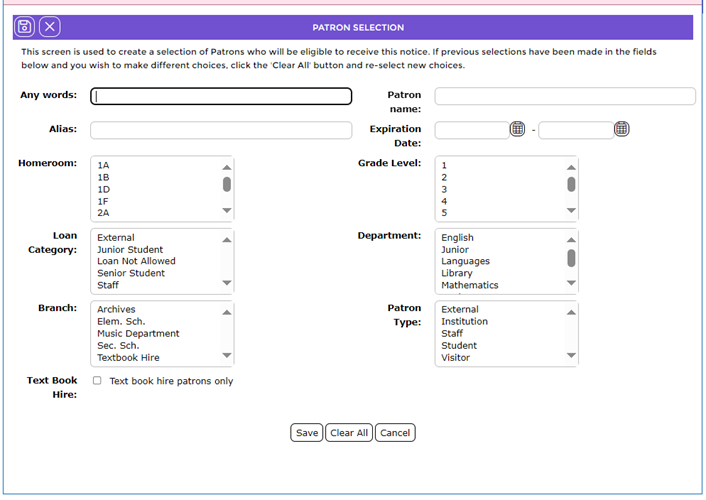The width and height of the screenshot is (706, 500).
Task: Select English department
Action: pos(457,237)
